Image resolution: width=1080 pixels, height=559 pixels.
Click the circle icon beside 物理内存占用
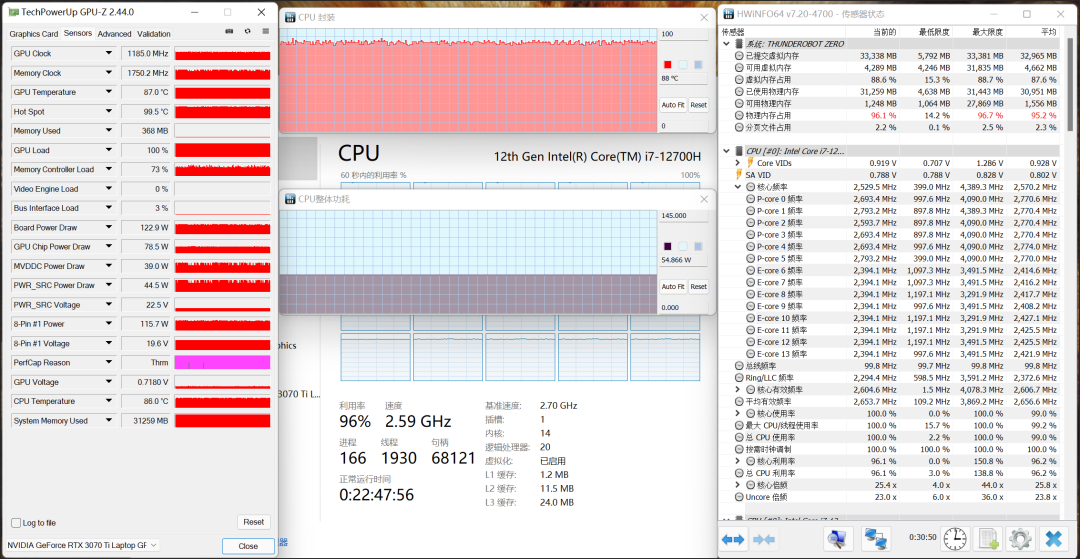740,115
